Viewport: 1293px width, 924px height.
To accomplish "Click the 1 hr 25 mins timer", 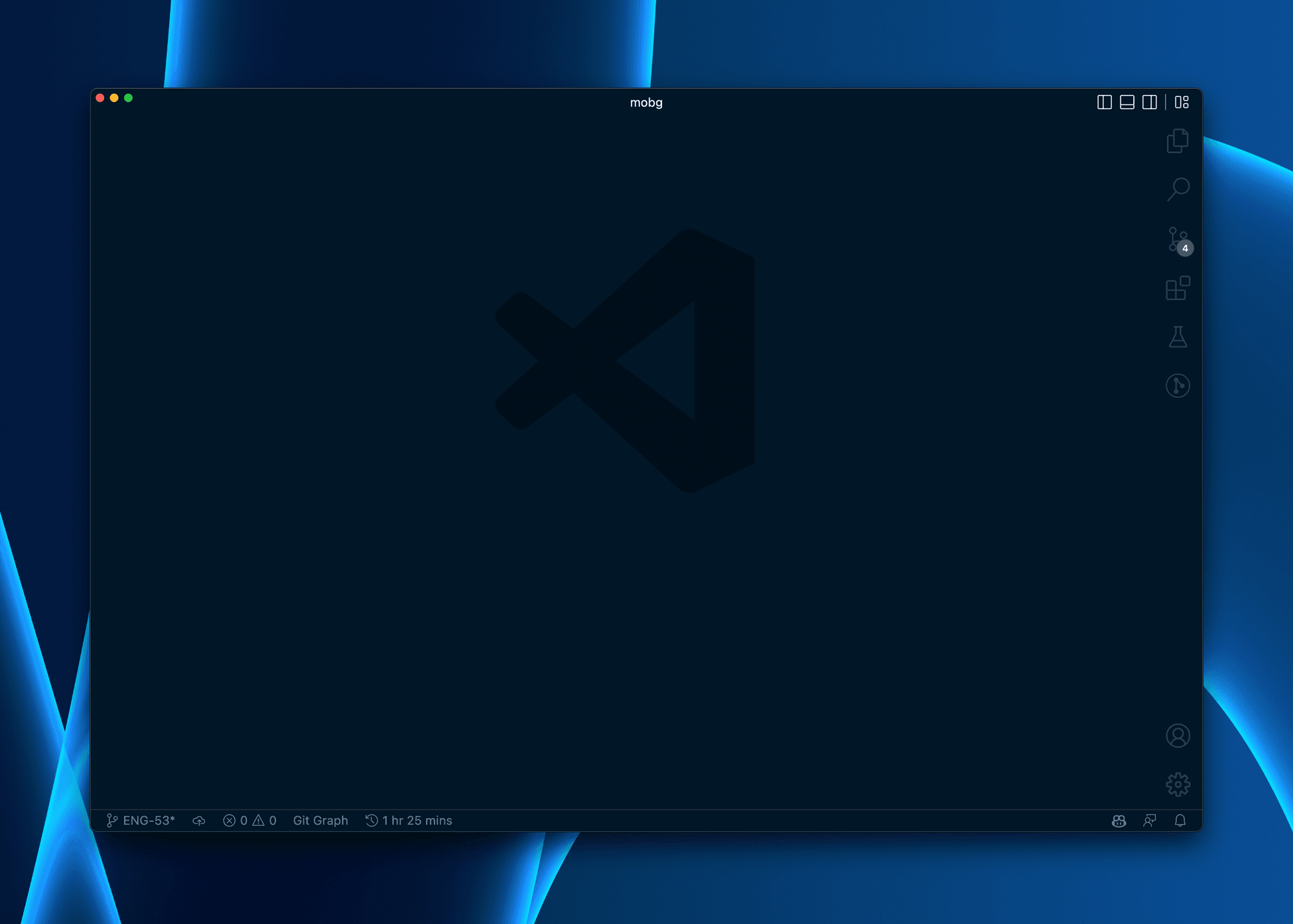I will point(409,820).
